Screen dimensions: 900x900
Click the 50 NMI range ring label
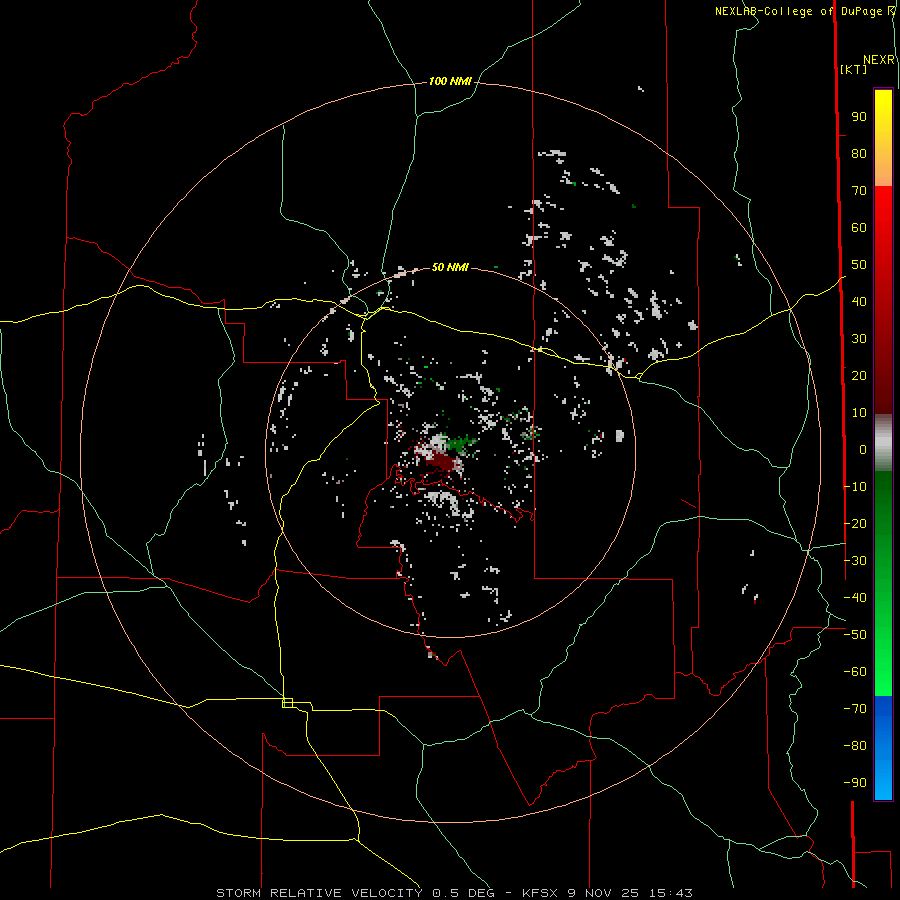(450, 267)
